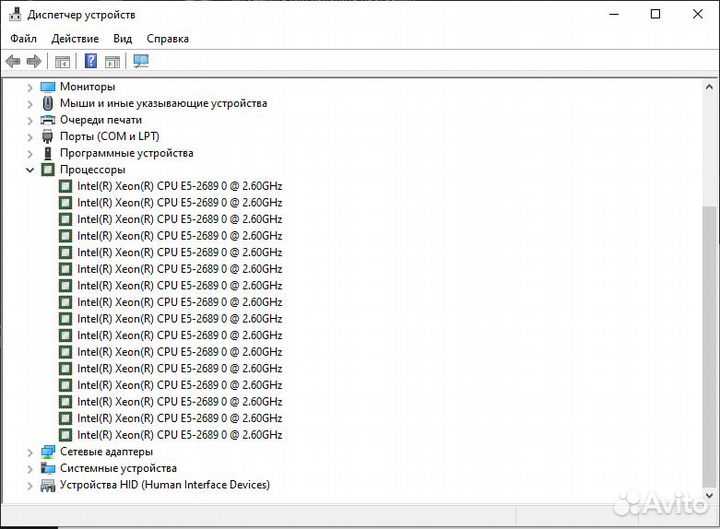Click the network icon beside Сетевые адаптеры

click(x=48, y=451)
